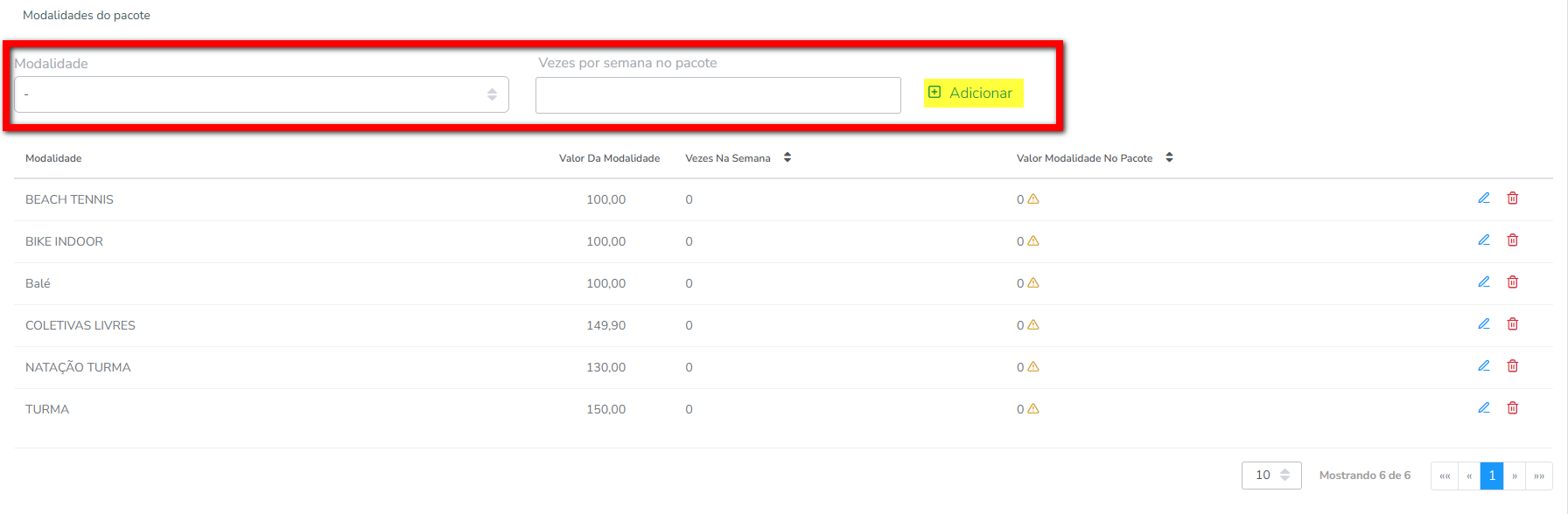Screen dimensions: 1568x514
Task: Jump to the last page
Action: [1539, 476]
